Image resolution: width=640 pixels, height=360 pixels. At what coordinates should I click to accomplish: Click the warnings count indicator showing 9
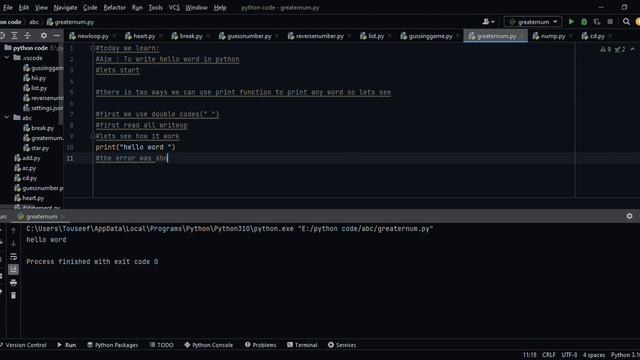[606, 49]
